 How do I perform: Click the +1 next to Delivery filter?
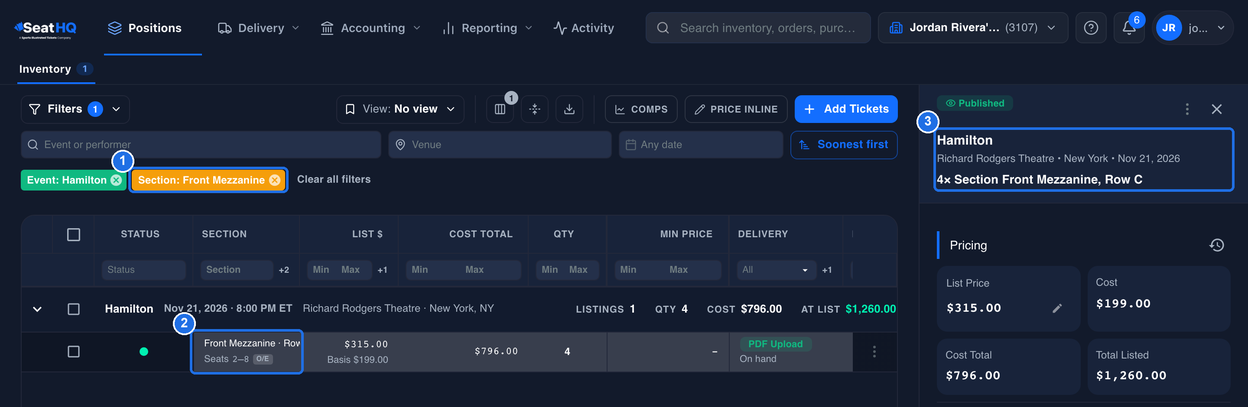(x=827, y=270)
